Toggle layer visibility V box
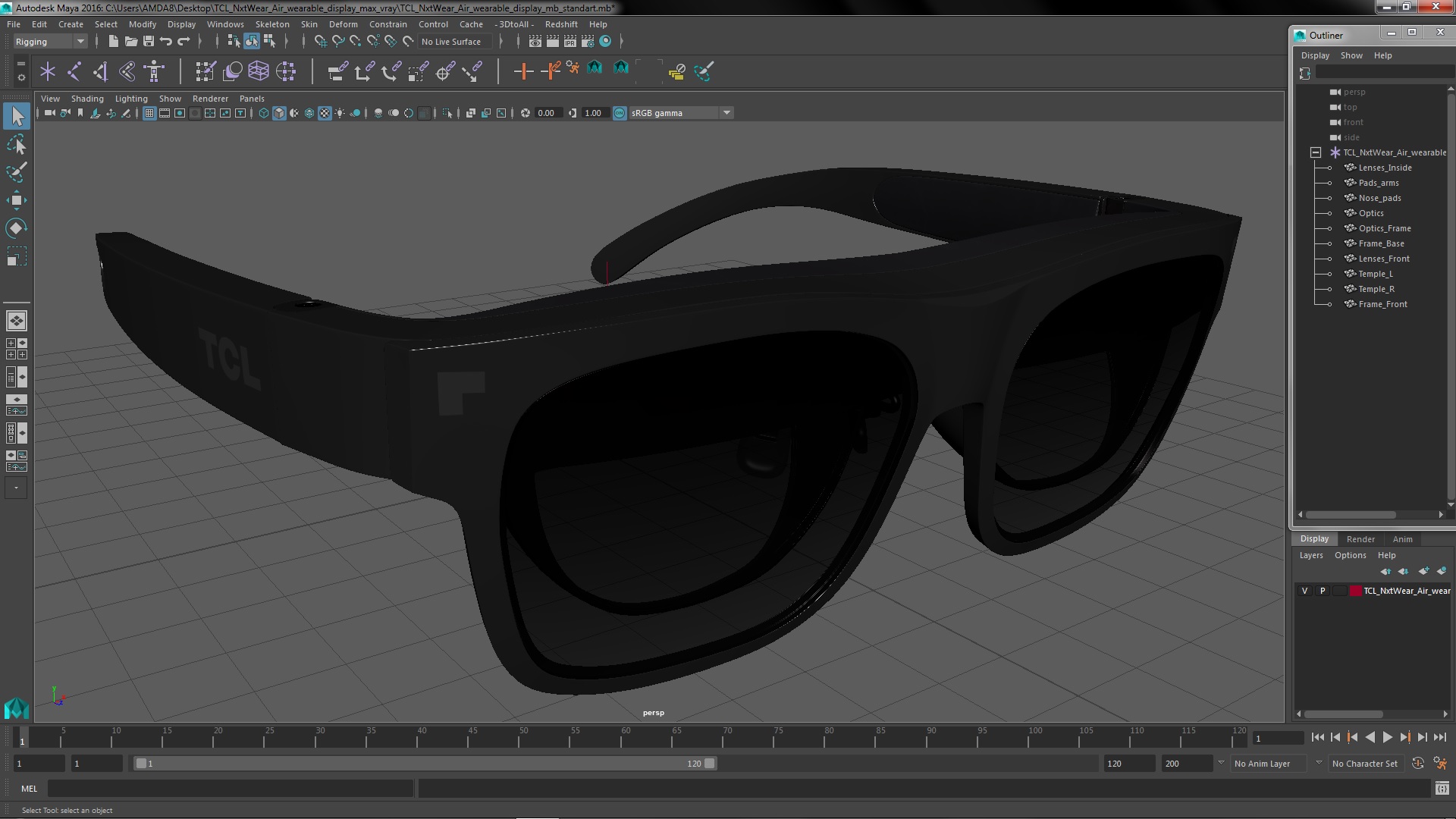 click(1304, 591)
